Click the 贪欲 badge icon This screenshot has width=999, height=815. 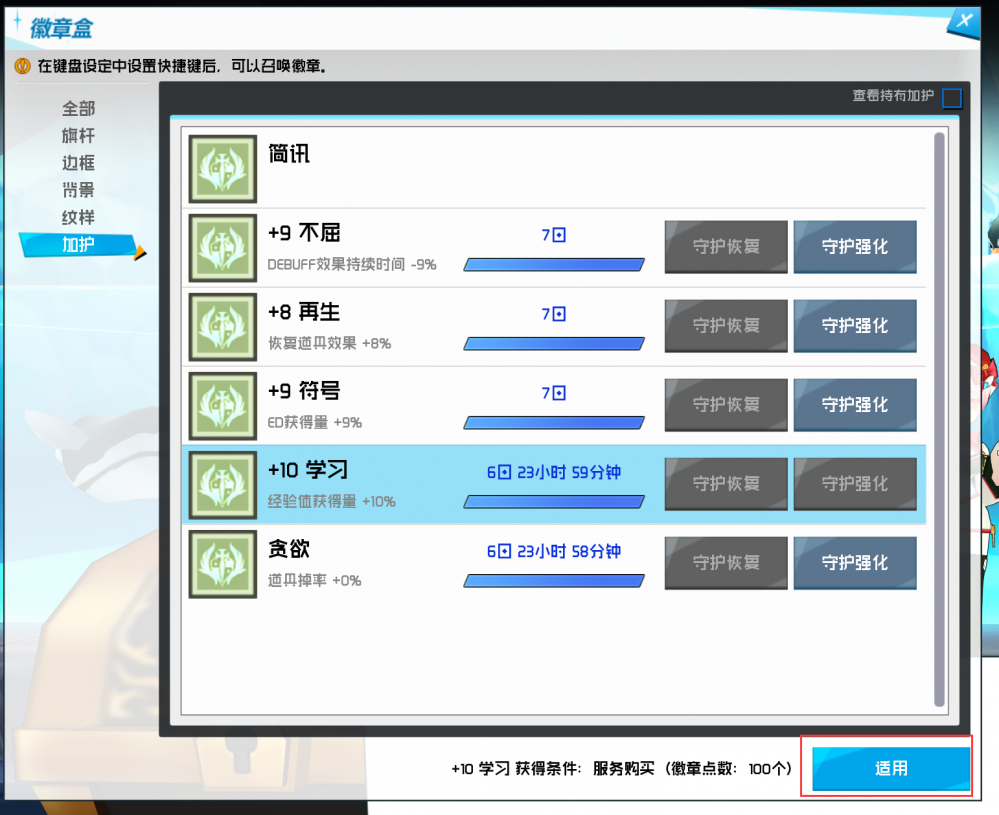(221, 563)
